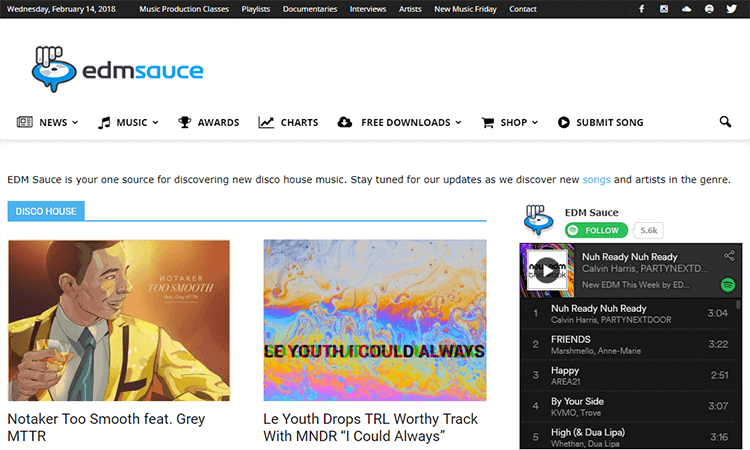Open the SoundCloud icon in top bar
Screen dimensions: 750x450
pyautogui.click(x=686, y=9)
